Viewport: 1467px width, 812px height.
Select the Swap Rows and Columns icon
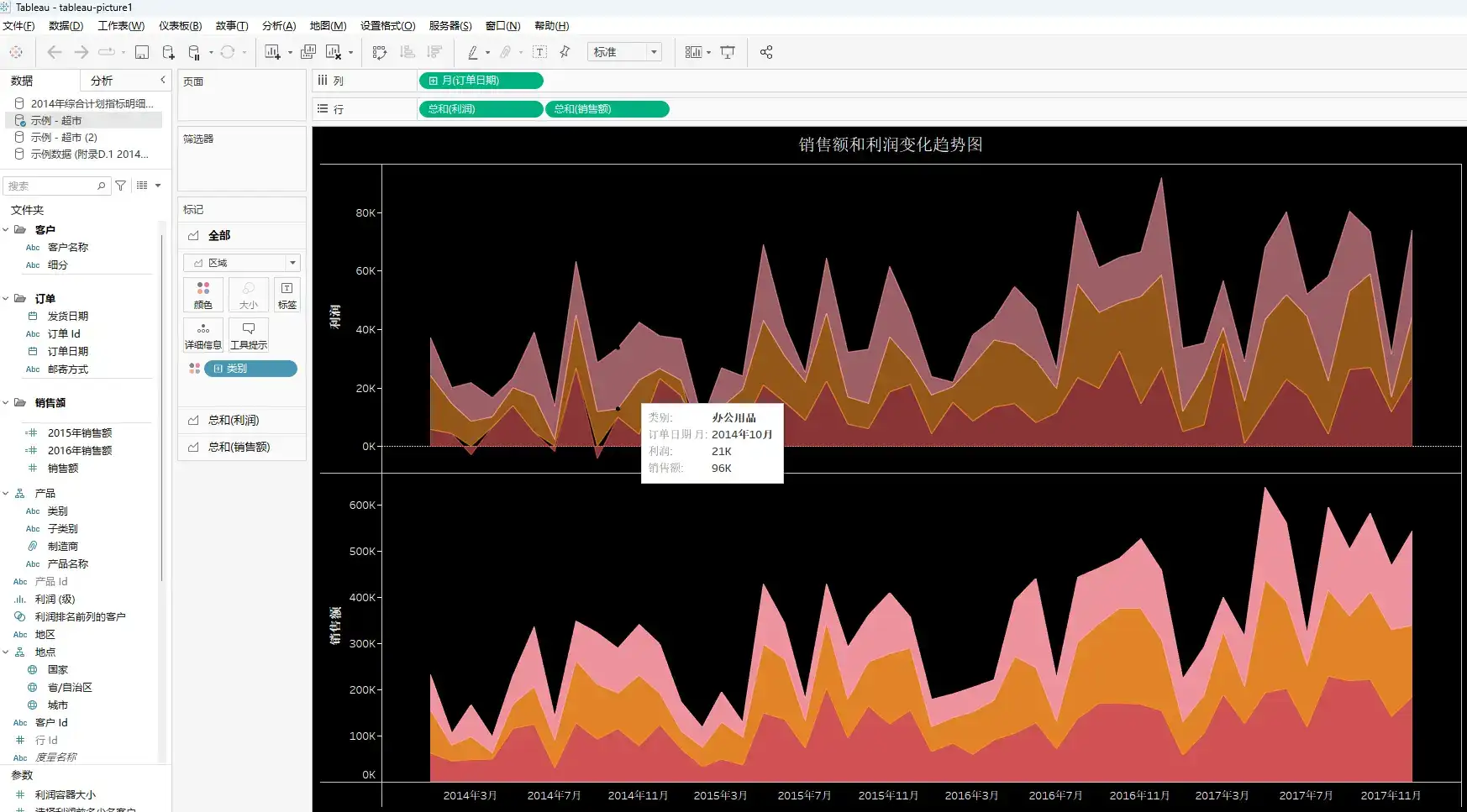coord(381,52)
